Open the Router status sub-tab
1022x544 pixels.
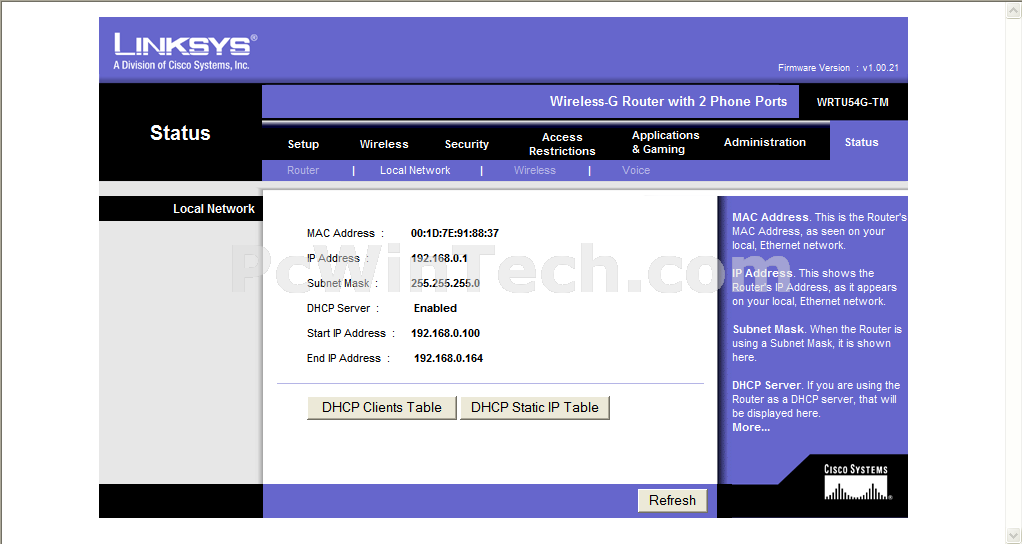(303, 170)
